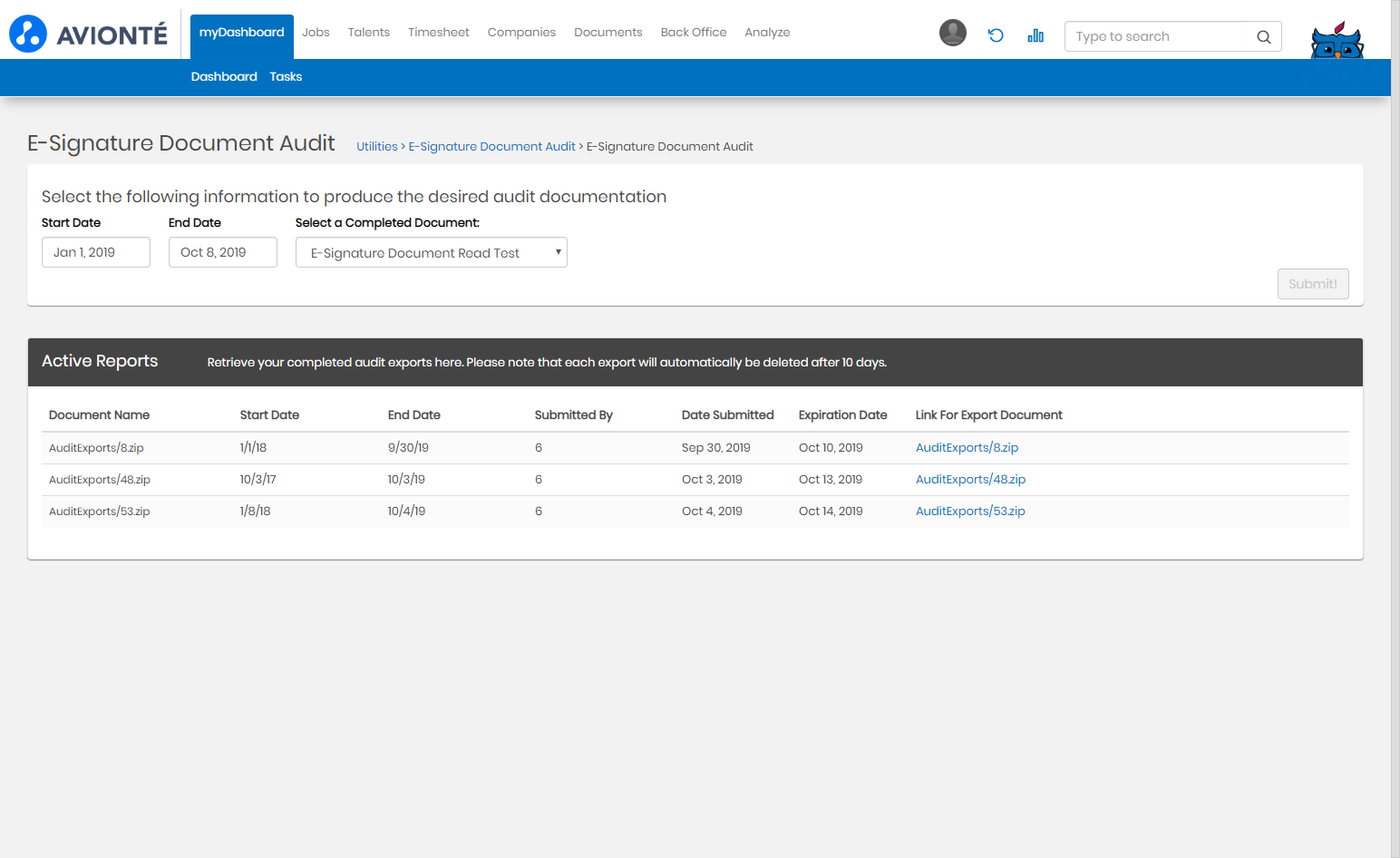Click the Submitted By column header
This screenshot has height=858, width=1400.
coord(574,414)
